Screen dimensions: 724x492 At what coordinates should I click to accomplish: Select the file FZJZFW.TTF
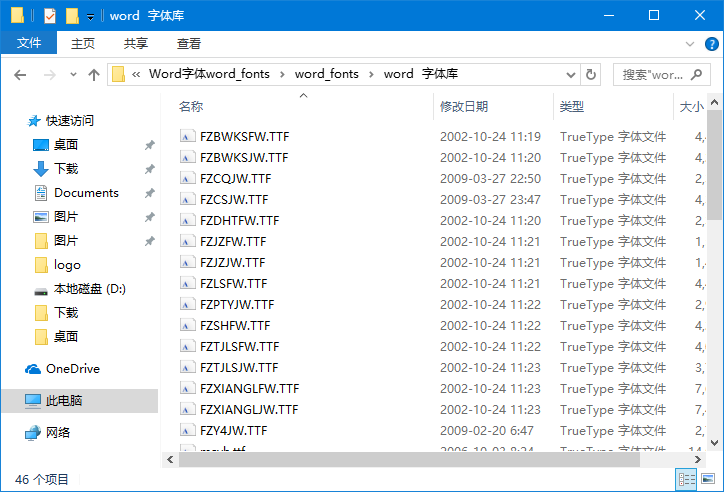point(233,242)
